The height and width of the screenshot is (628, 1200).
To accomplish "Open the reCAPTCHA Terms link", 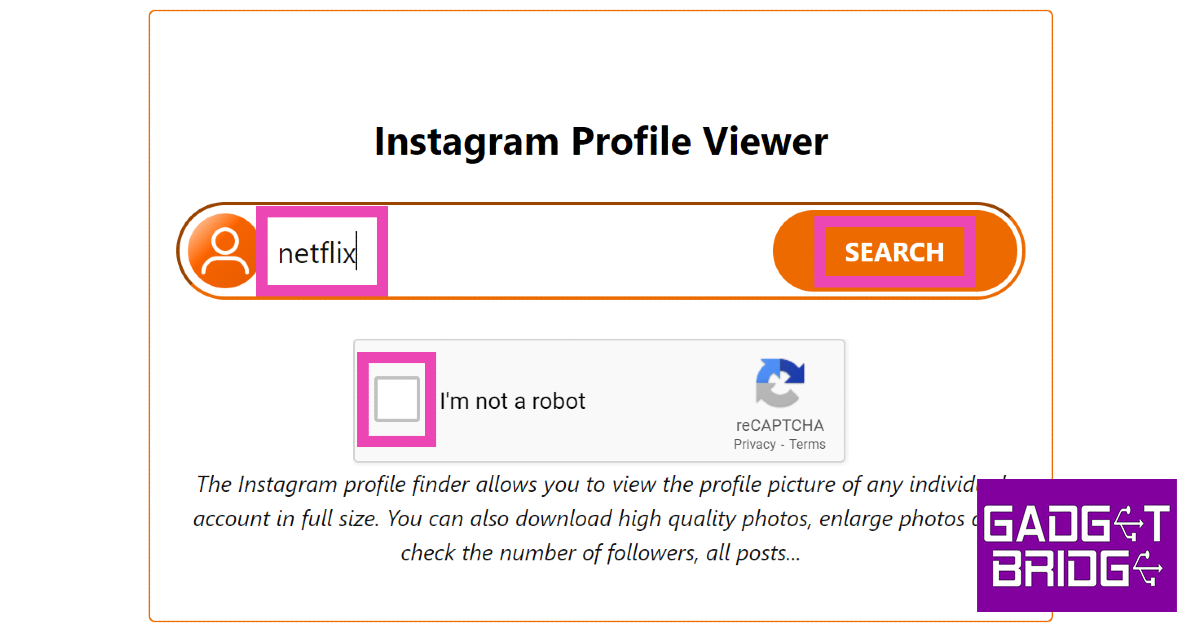I will tap(808, 444).
